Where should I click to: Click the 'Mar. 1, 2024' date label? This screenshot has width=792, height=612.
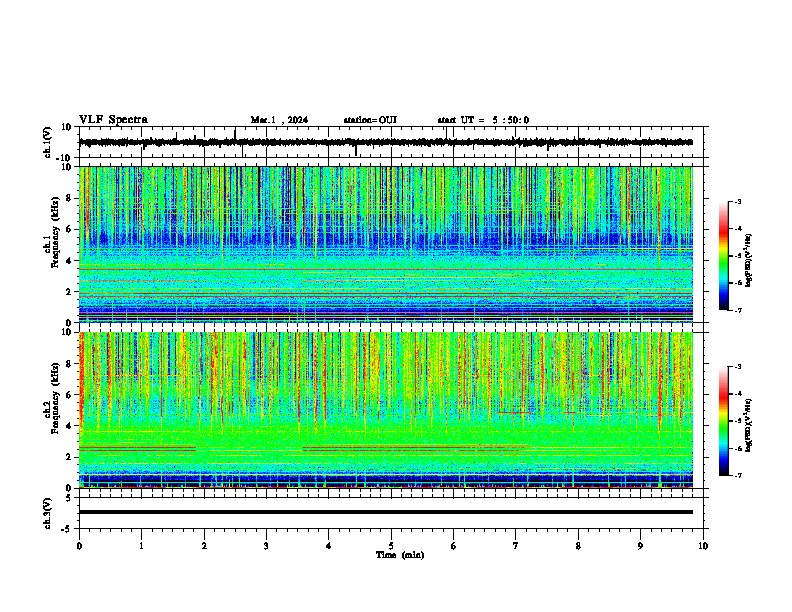point(279,120)
